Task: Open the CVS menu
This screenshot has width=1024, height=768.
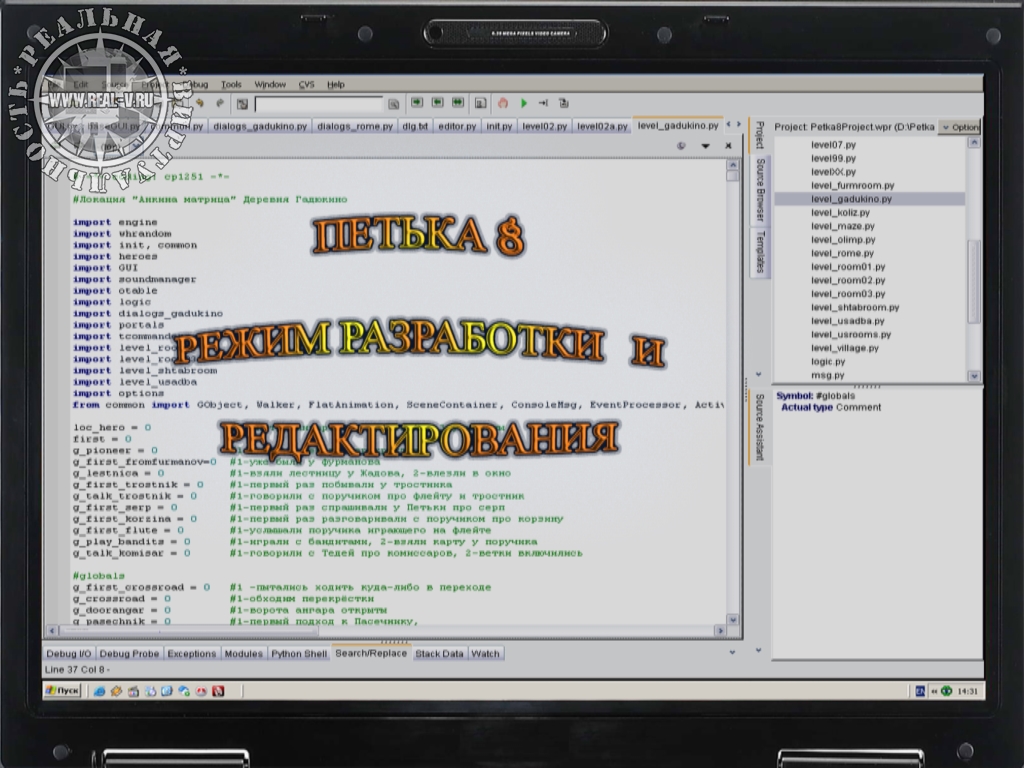Action: [x=306, y=85]
